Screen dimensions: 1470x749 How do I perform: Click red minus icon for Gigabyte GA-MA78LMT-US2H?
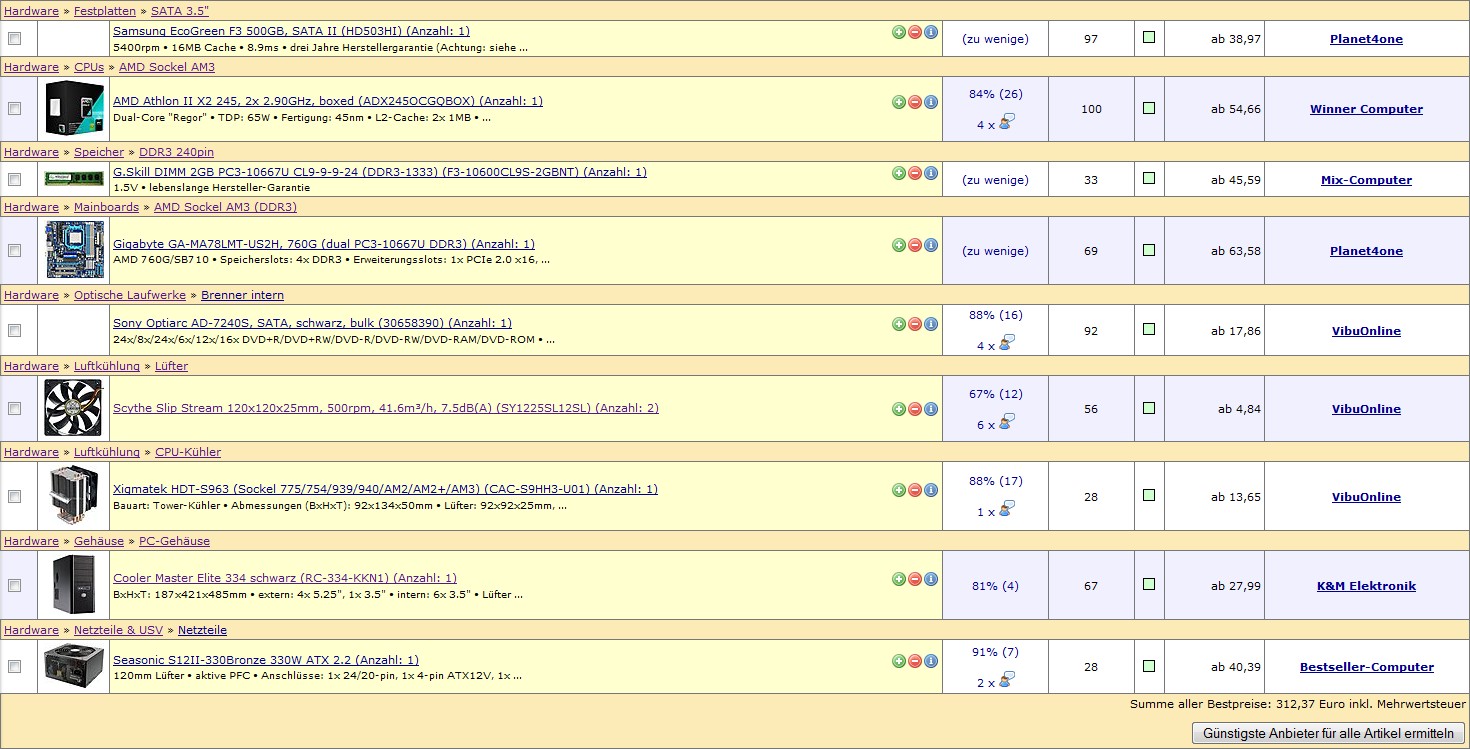[x=915, y=245]
